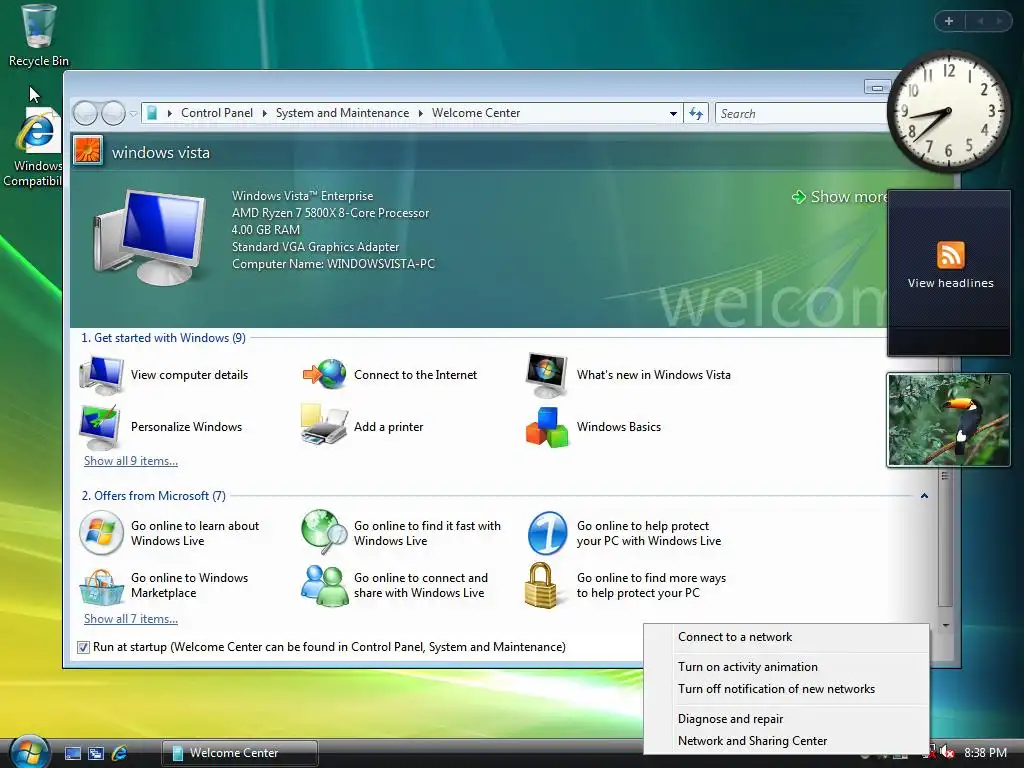Screen dimensions: 1024x768
Task: Click the volume muted tray icon
Action: click(x=948, y=753)
